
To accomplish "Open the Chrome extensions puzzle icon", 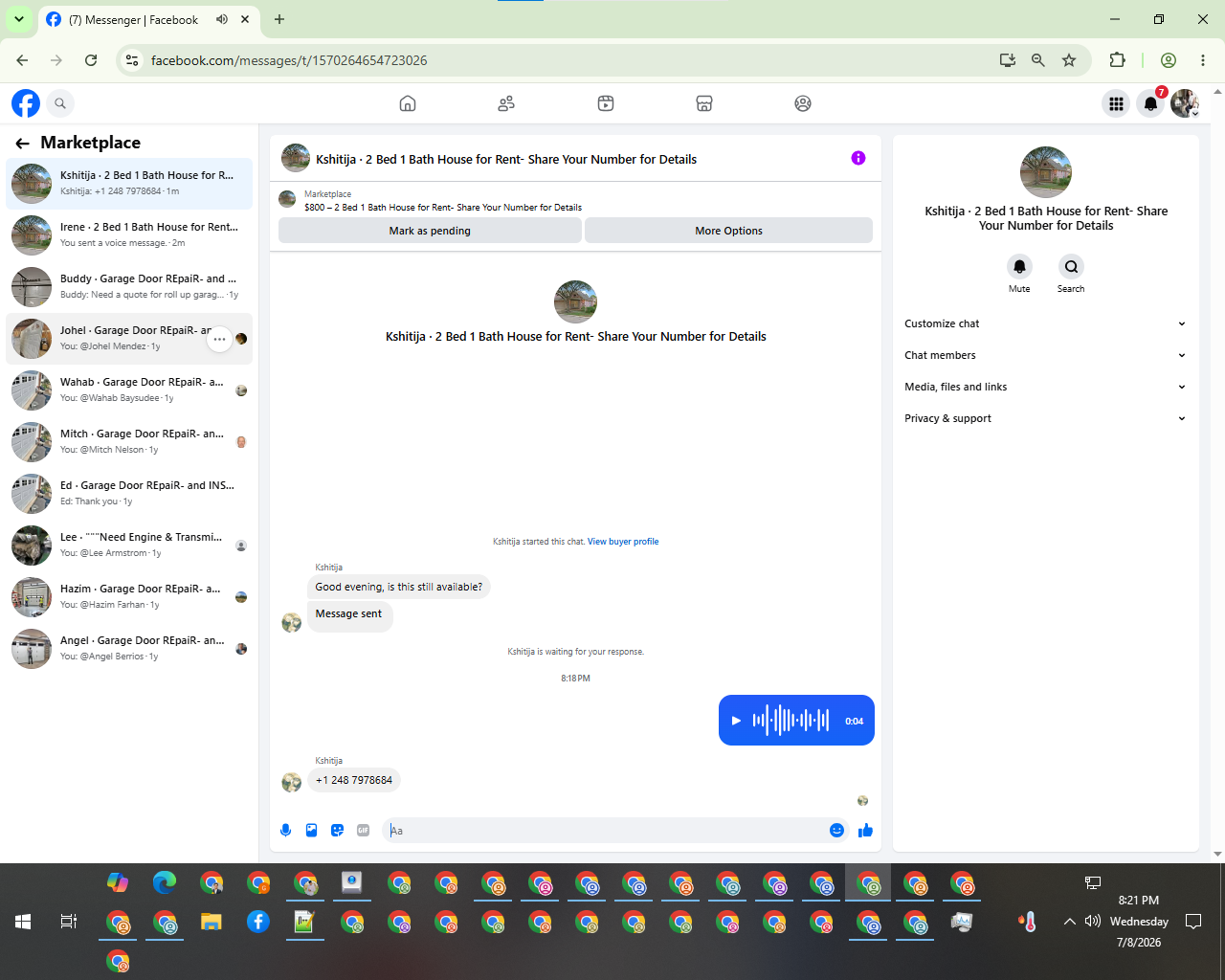I will [x=1117, y=60].
